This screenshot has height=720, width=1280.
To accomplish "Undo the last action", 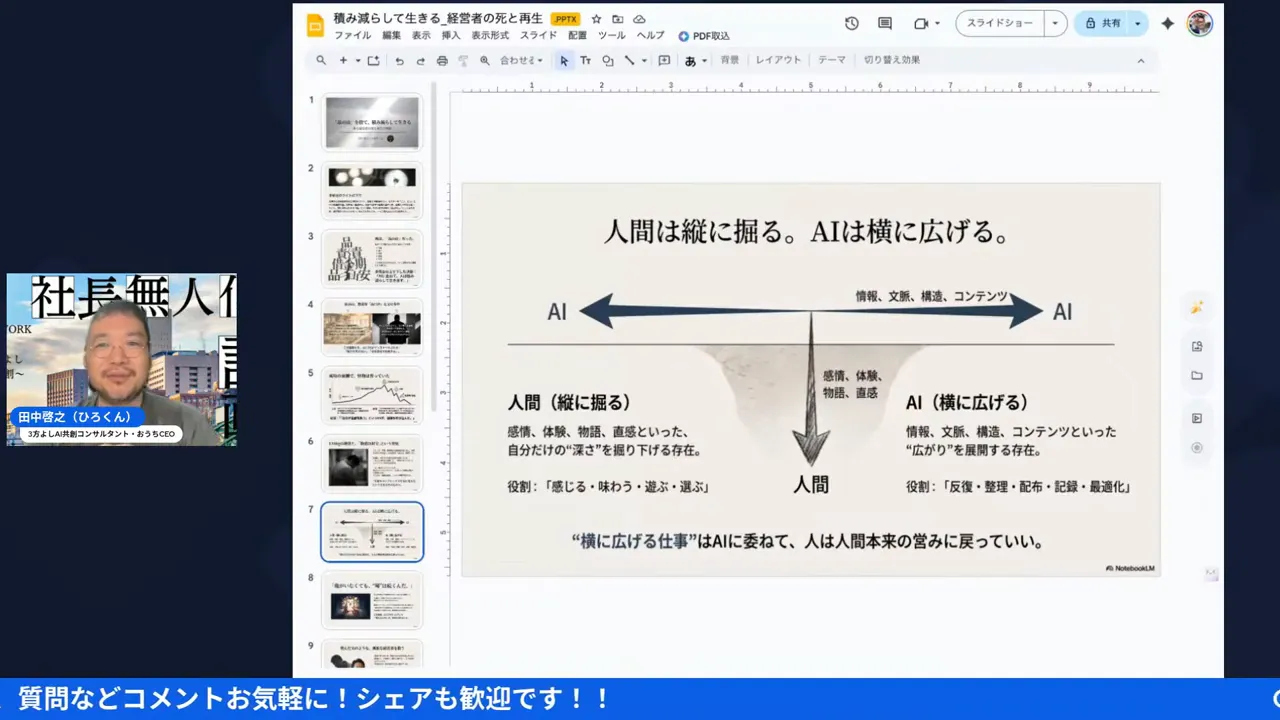I will click(x=398, y=60).
